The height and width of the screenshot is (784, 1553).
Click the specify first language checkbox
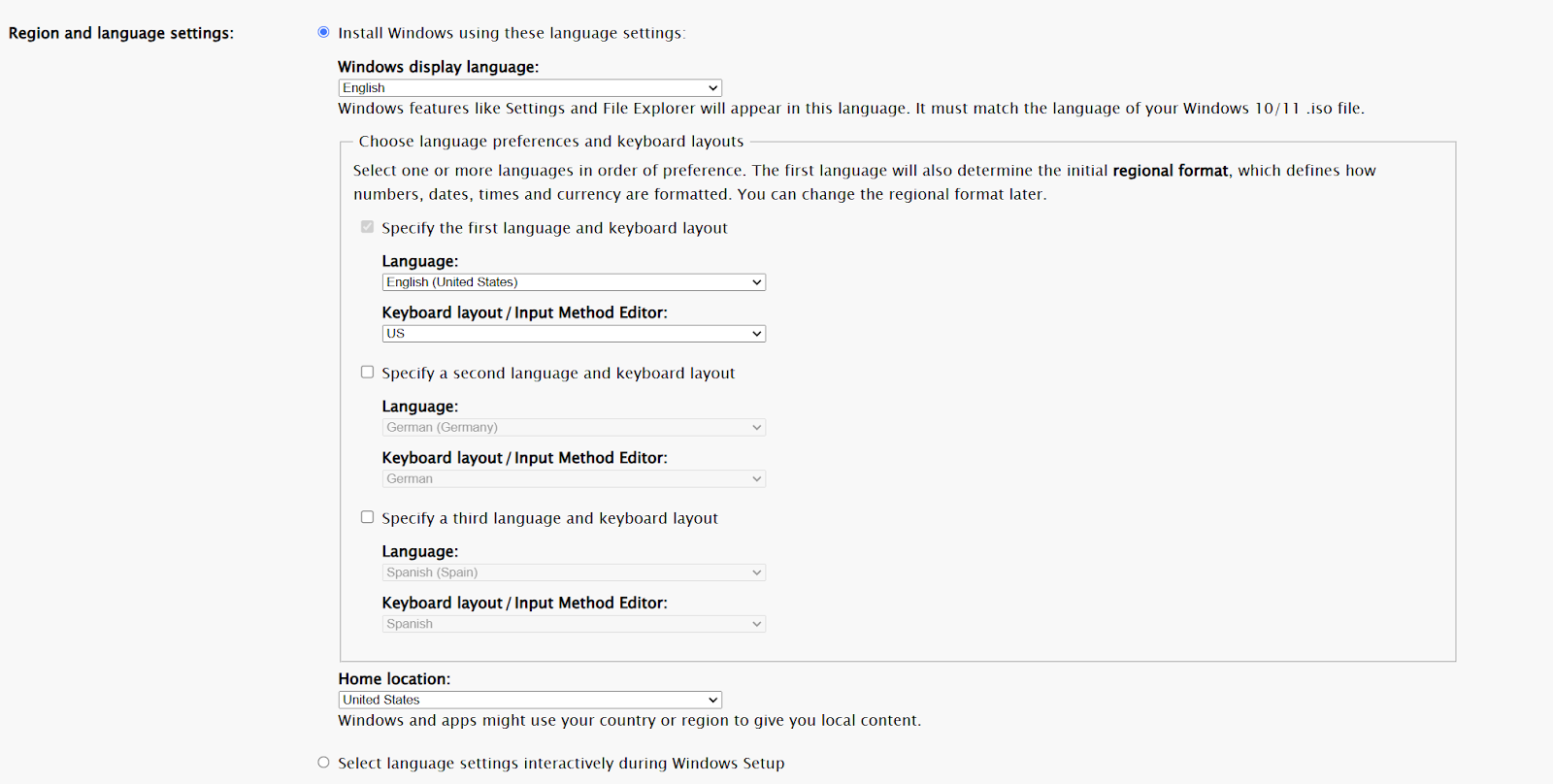pos(367,226)
